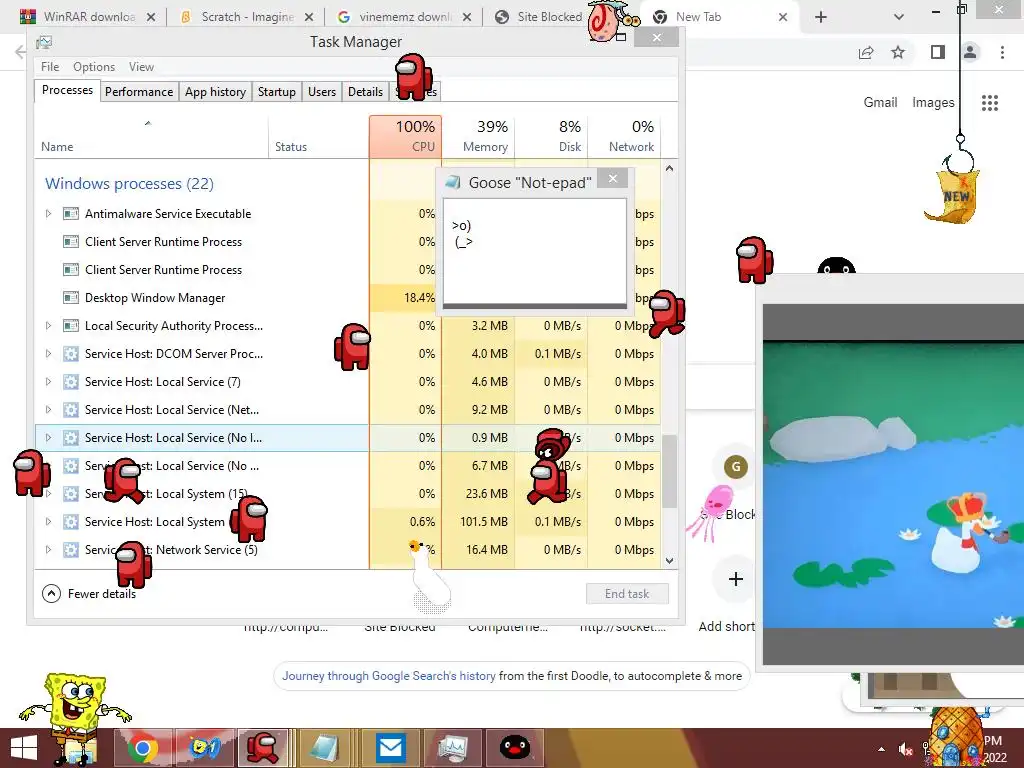
Task: Click the Task Manager title bar icon
Action: [x=44, y=42]
